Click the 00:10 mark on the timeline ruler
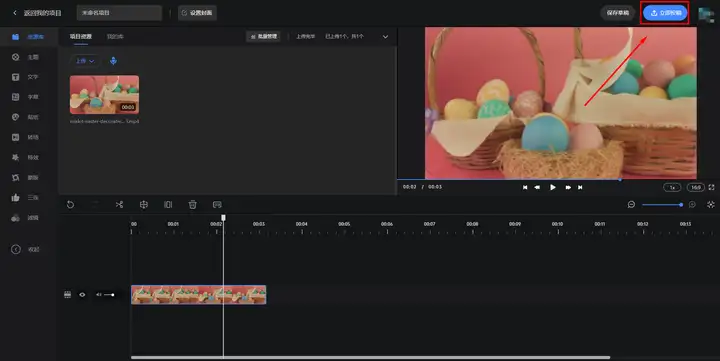This screenshot has width=720, height=361. [x=557, y=224]
